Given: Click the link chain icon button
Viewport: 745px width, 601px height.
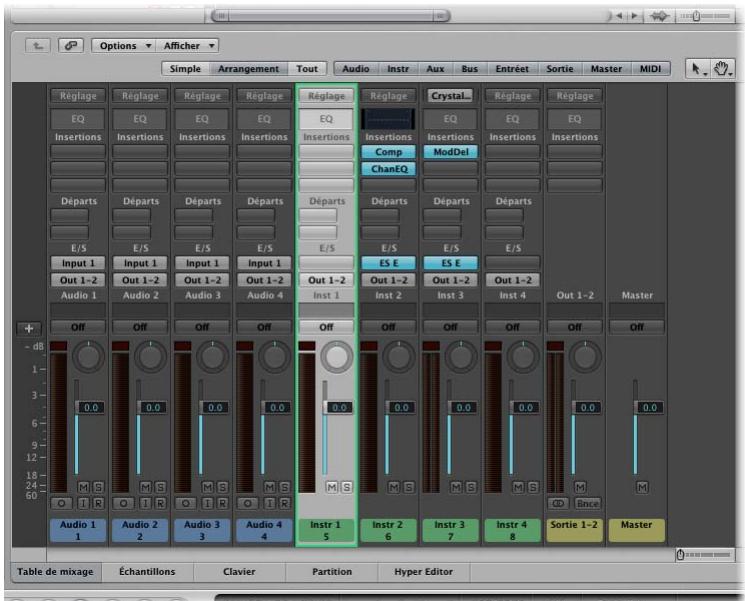Looking at the screenshot, I should [71, 46].
